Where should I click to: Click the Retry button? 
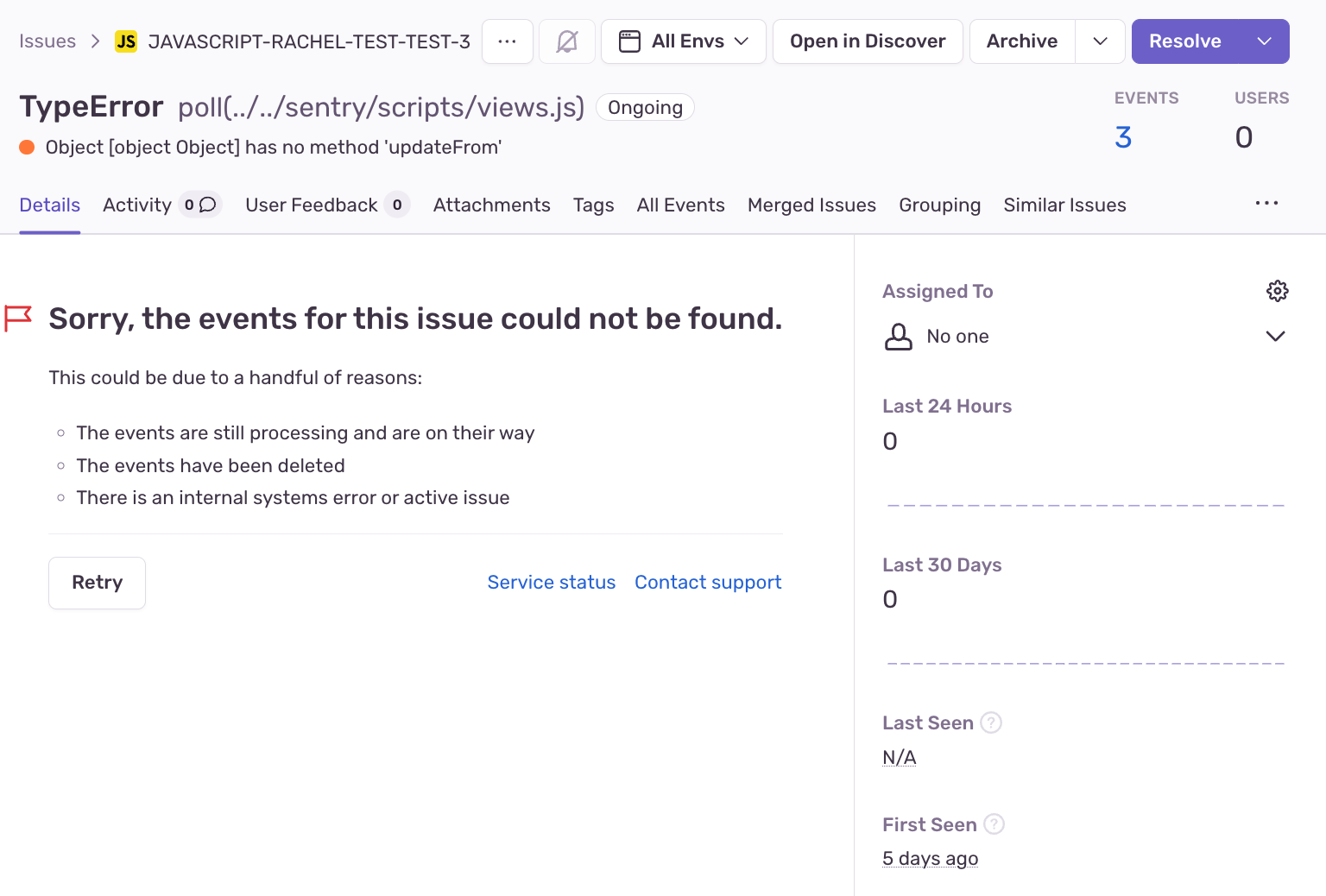click(x=97, y=583)
